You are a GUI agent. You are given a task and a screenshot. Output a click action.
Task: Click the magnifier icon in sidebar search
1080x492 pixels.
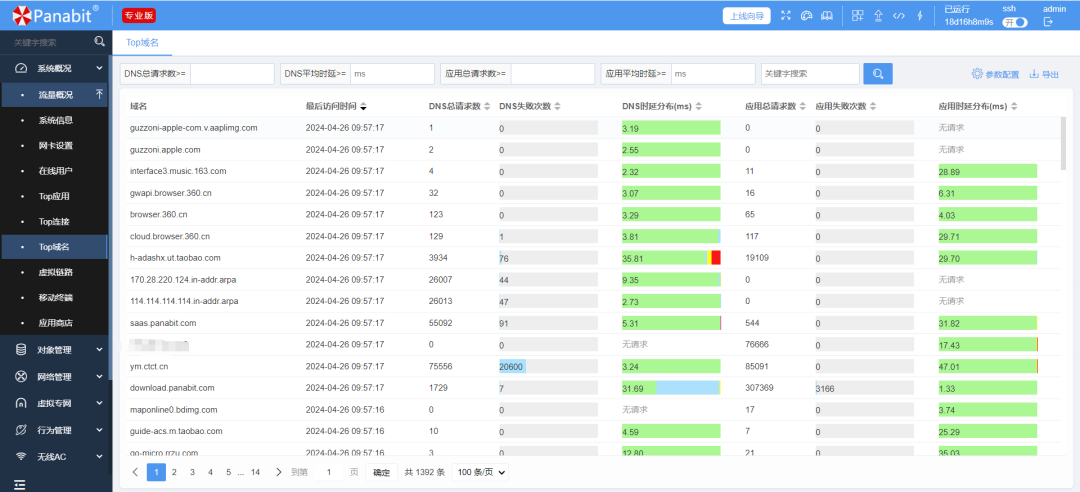(100, 42)
